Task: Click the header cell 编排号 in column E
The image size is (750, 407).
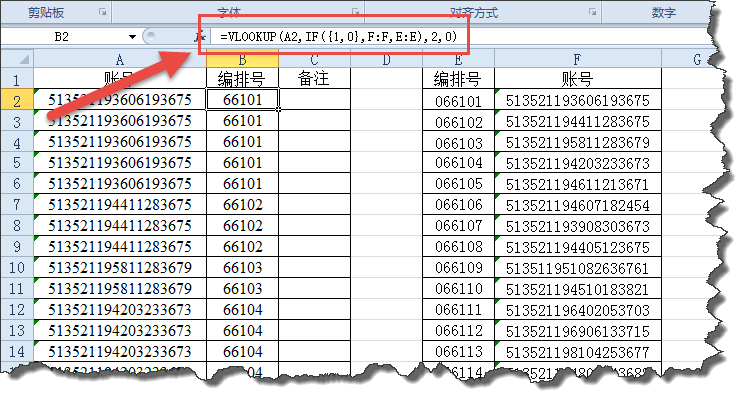Action: click(457, 79)
